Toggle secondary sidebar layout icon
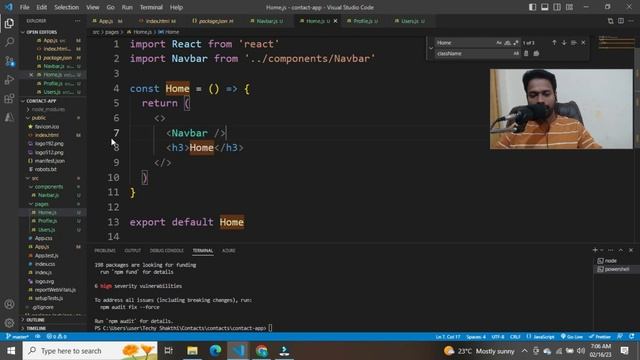The height and width of the screenshot is (360, 640). [x=557, y=7]
